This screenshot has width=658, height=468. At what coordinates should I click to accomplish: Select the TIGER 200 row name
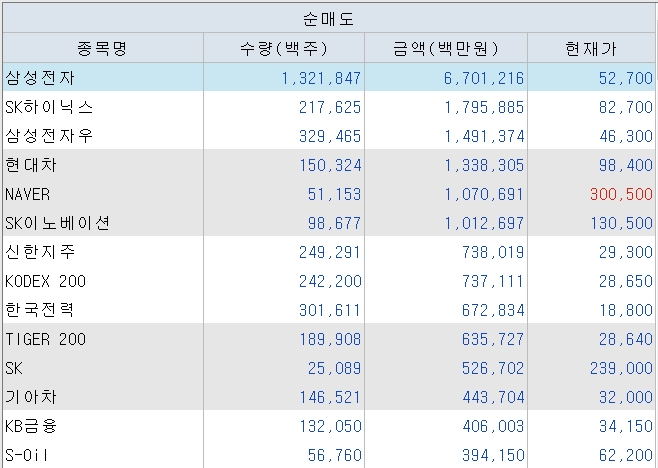pyautogui.click(x=45, y=339)
